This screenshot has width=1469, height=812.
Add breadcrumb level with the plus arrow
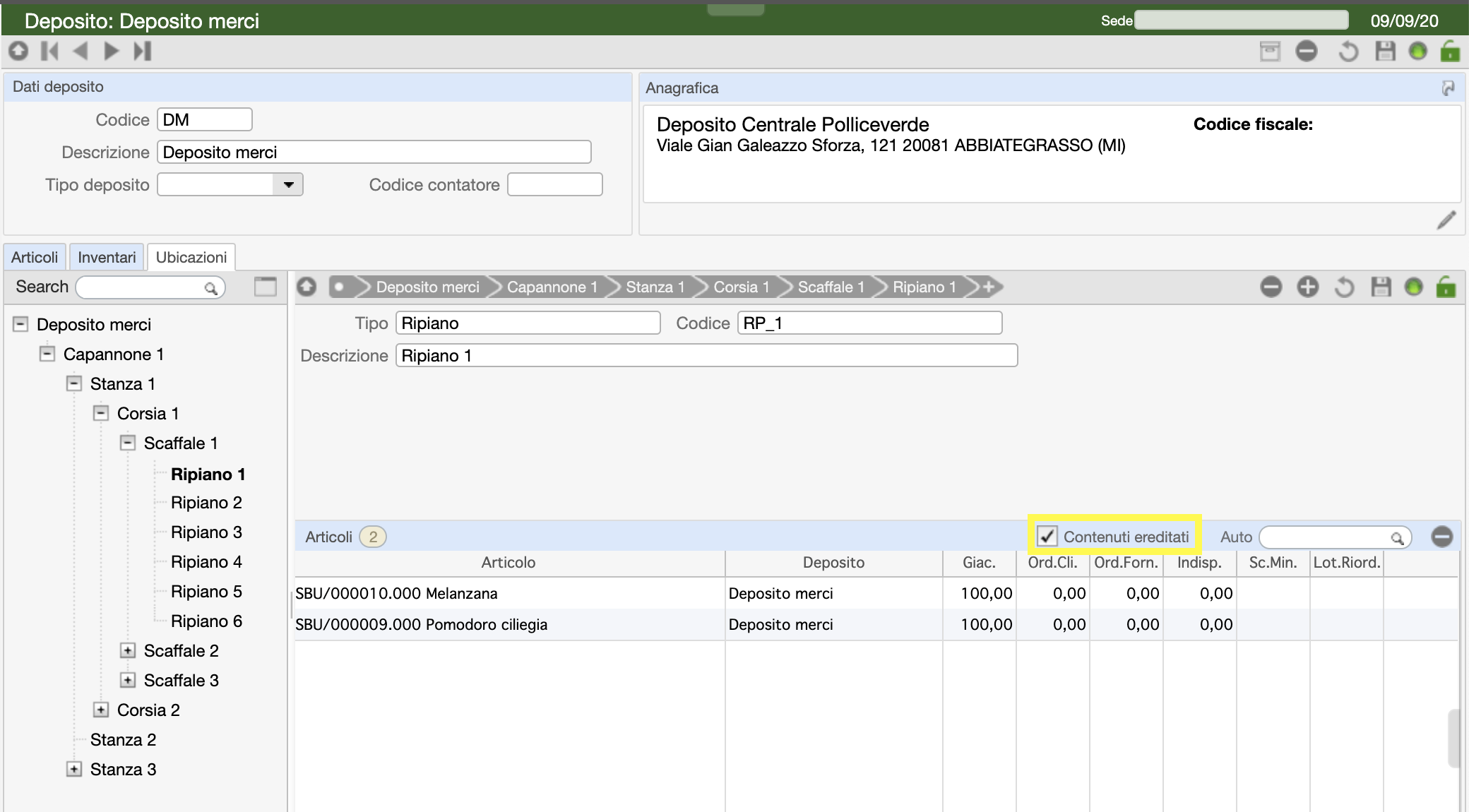pos(987,287)
